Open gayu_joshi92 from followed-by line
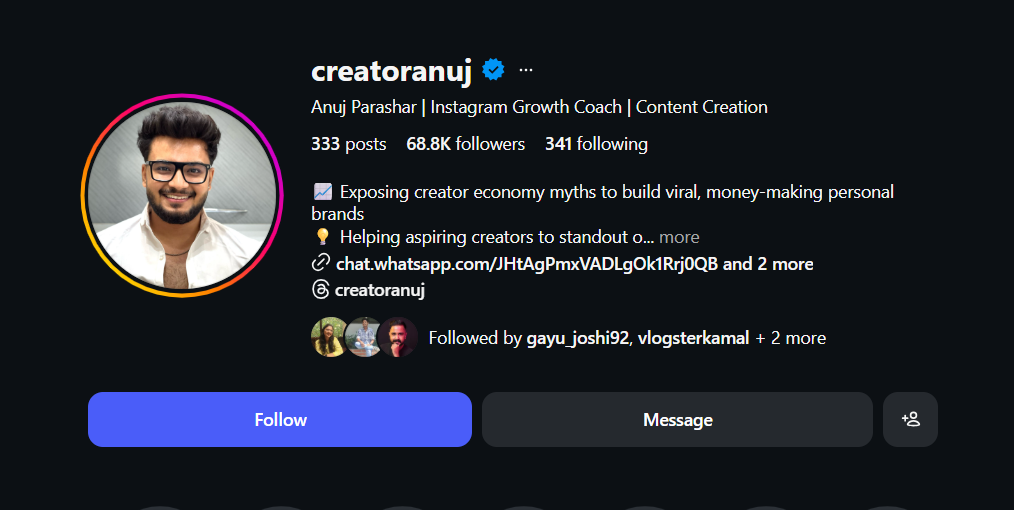The height and width of the screenshot is (510, 1014). [578, 338]
